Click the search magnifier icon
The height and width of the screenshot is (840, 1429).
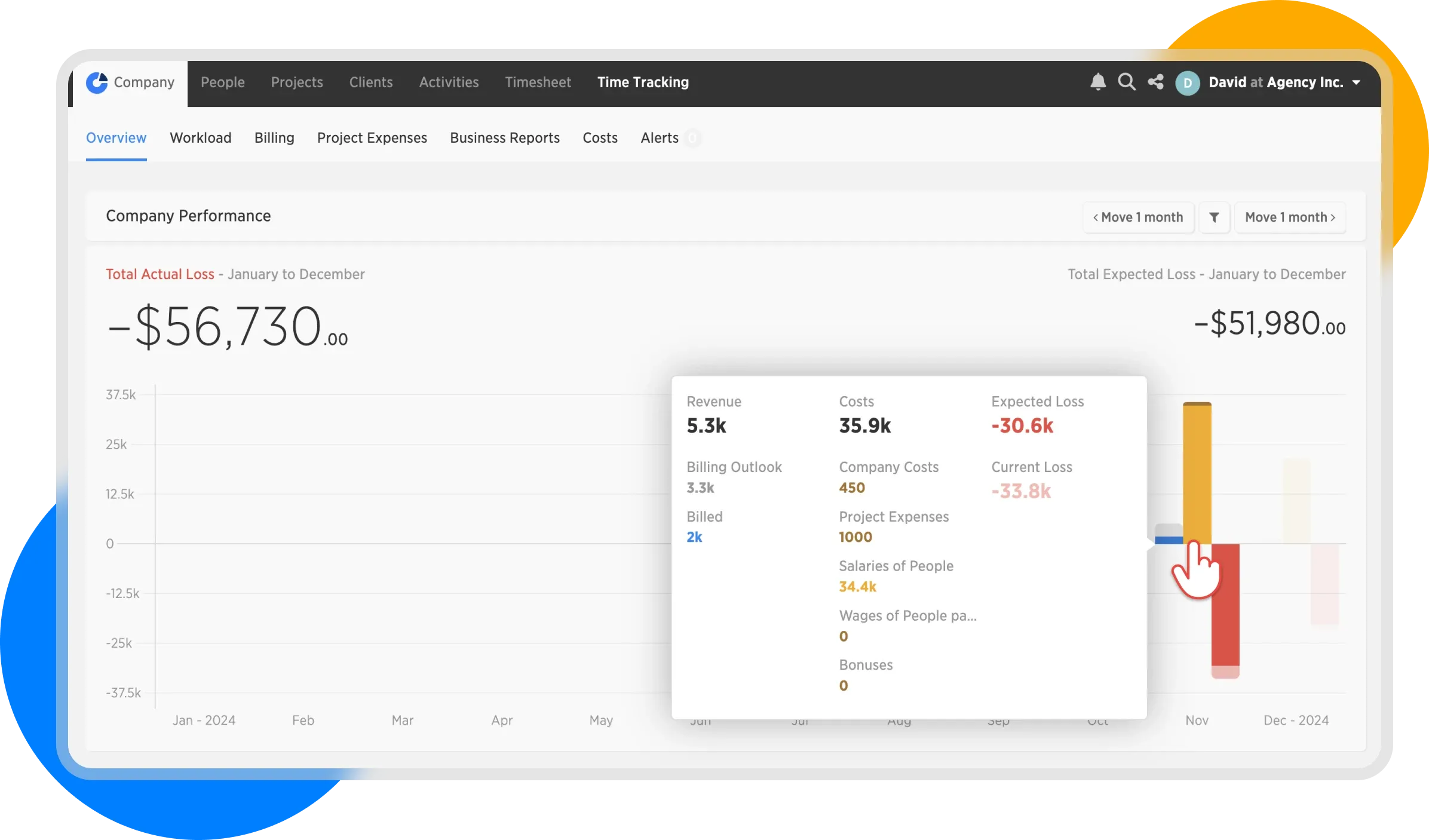coord(1126,82)
